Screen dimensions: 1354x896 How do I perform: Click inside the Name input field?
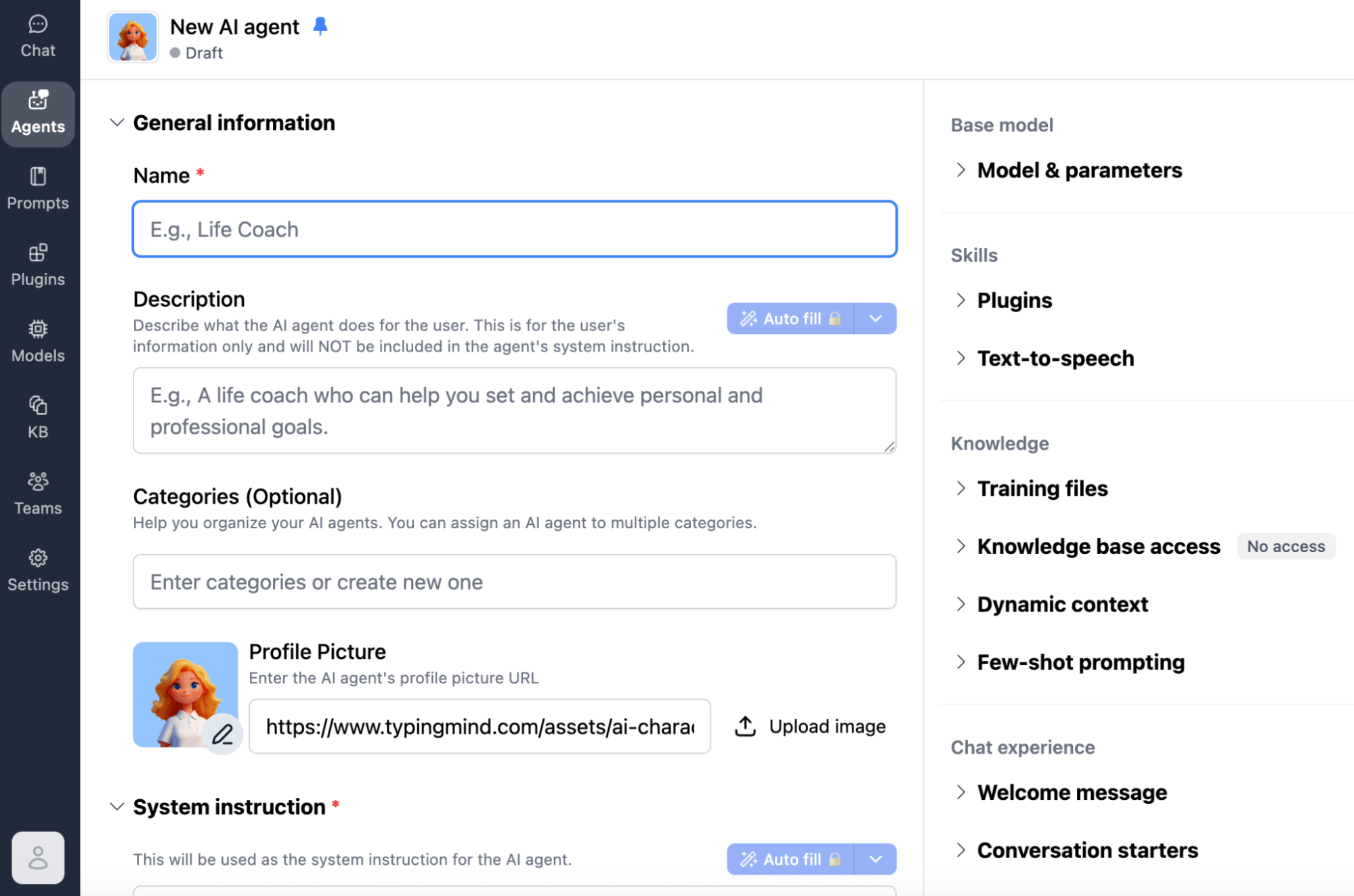click(x=515, y=229)
